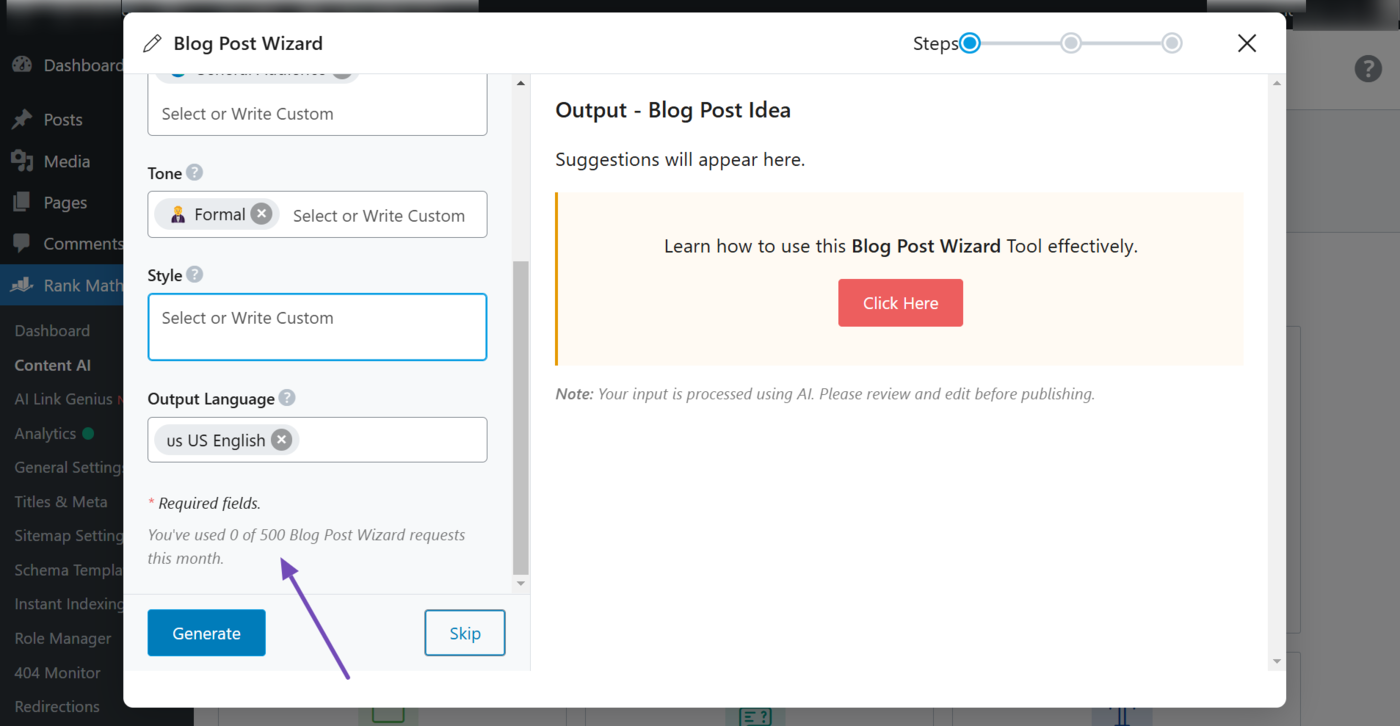Show help tooltip for Tone
1400x726 pixels.
point(195,172)
